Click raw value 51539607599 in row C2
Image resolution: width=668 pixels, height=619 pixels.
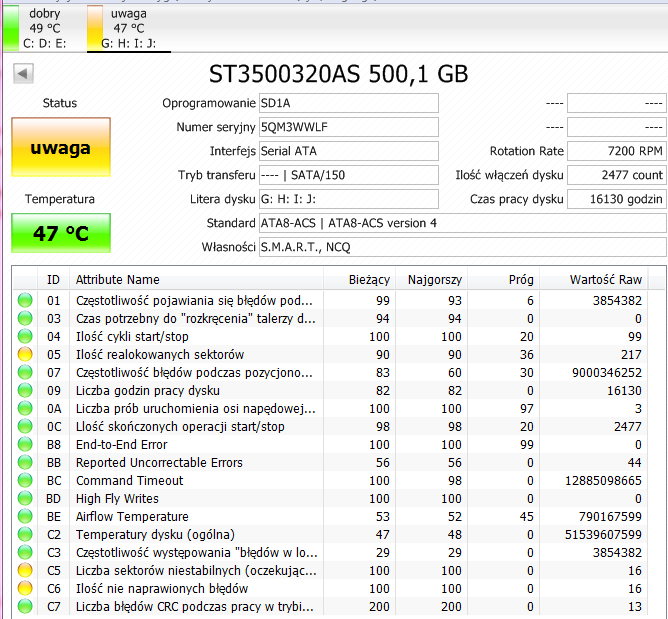pos(603,534)
